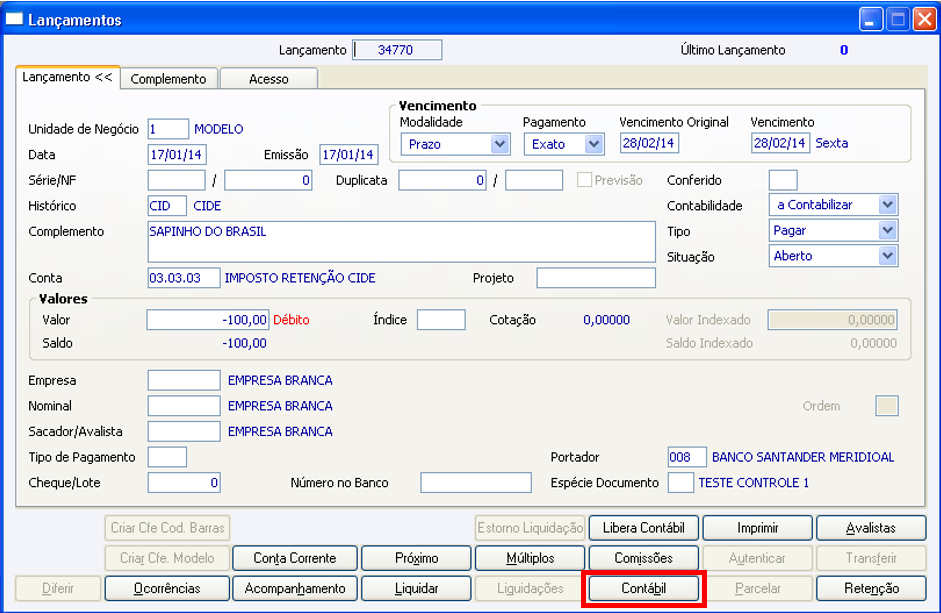Click the Complemento text area
The width and height of the screenshot is (941, 613).
(x=401, y=242)
